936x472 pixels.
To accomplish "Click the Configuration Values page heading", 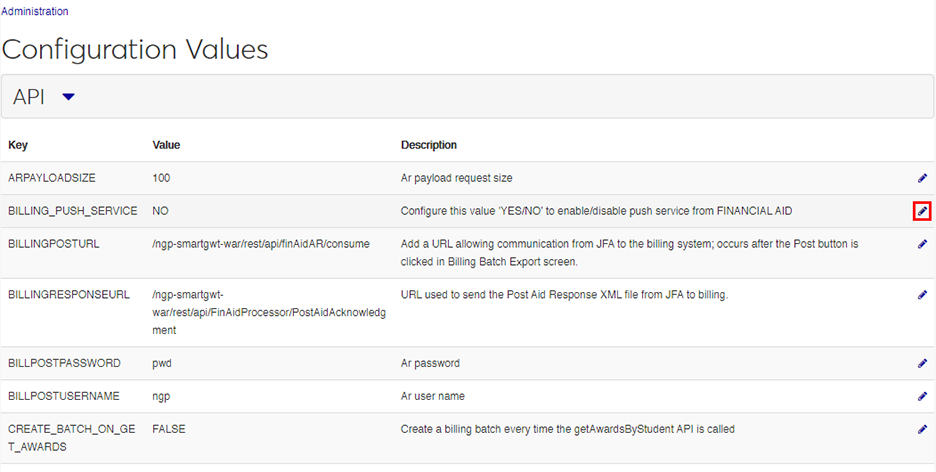I will 135,48.
